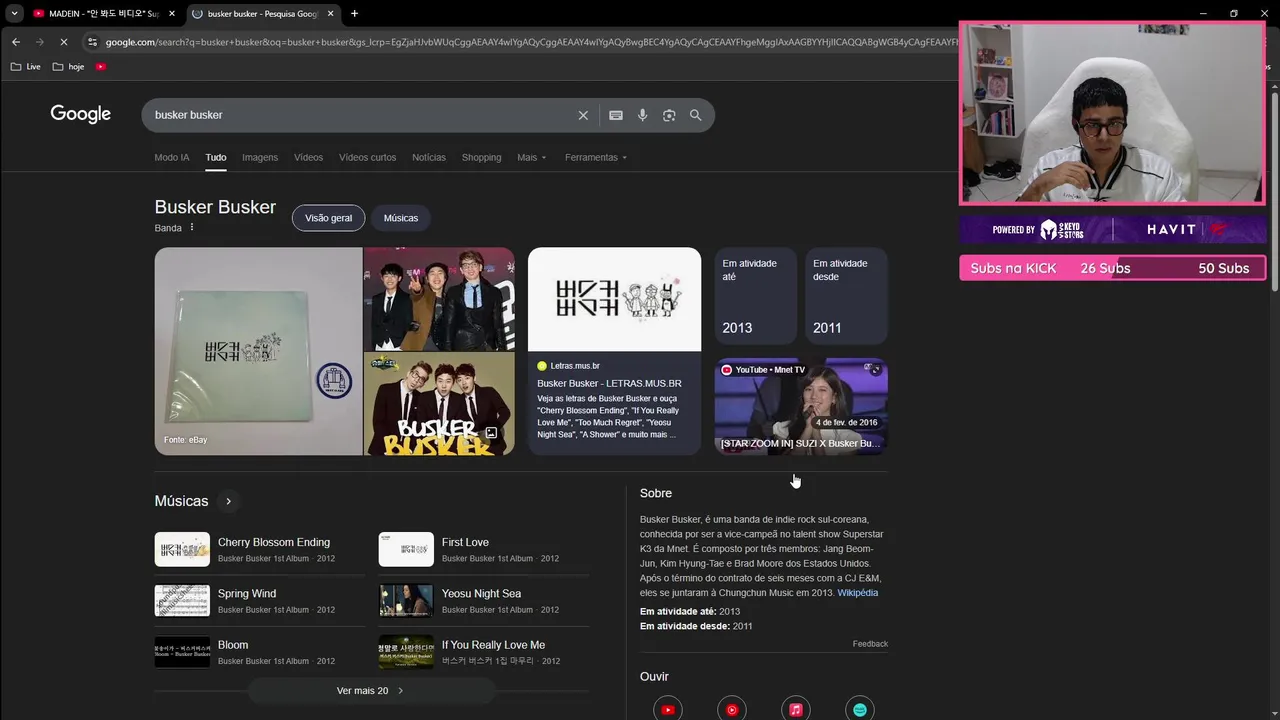Go to Google home via logo
This screenshot has width=1280, height=720.
click(81, 114)
